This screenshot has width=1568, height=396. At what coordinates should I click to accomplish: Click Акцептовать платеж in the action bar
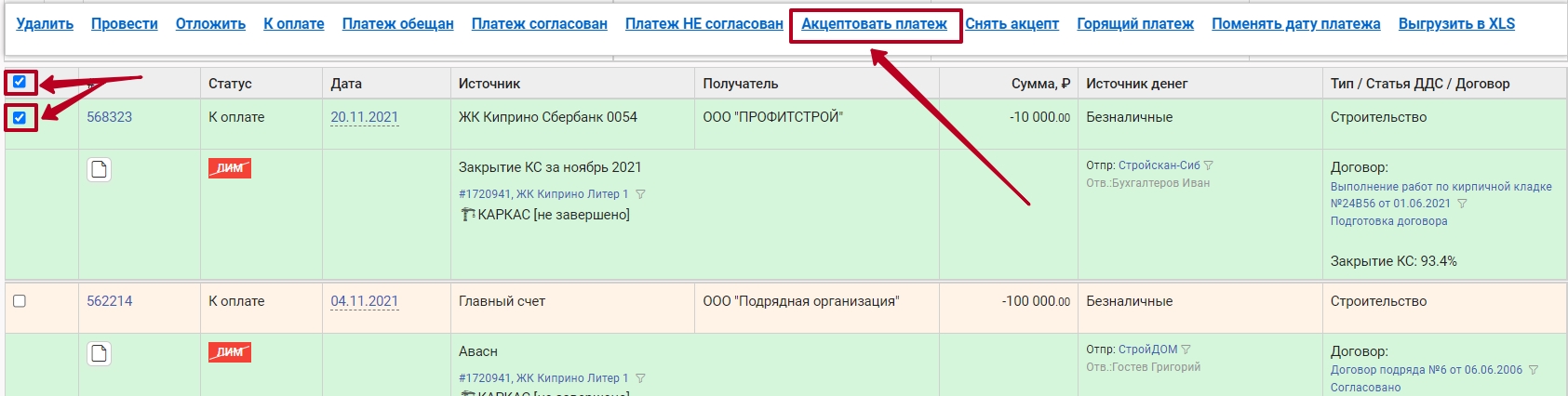[874, 24]
